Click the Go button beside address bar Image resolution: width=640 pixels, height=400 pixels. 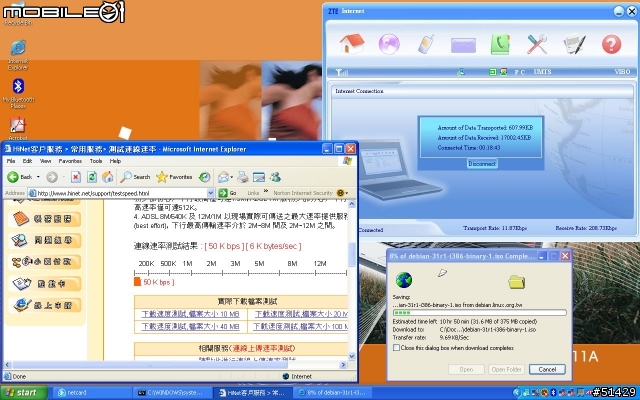point(228,193)
